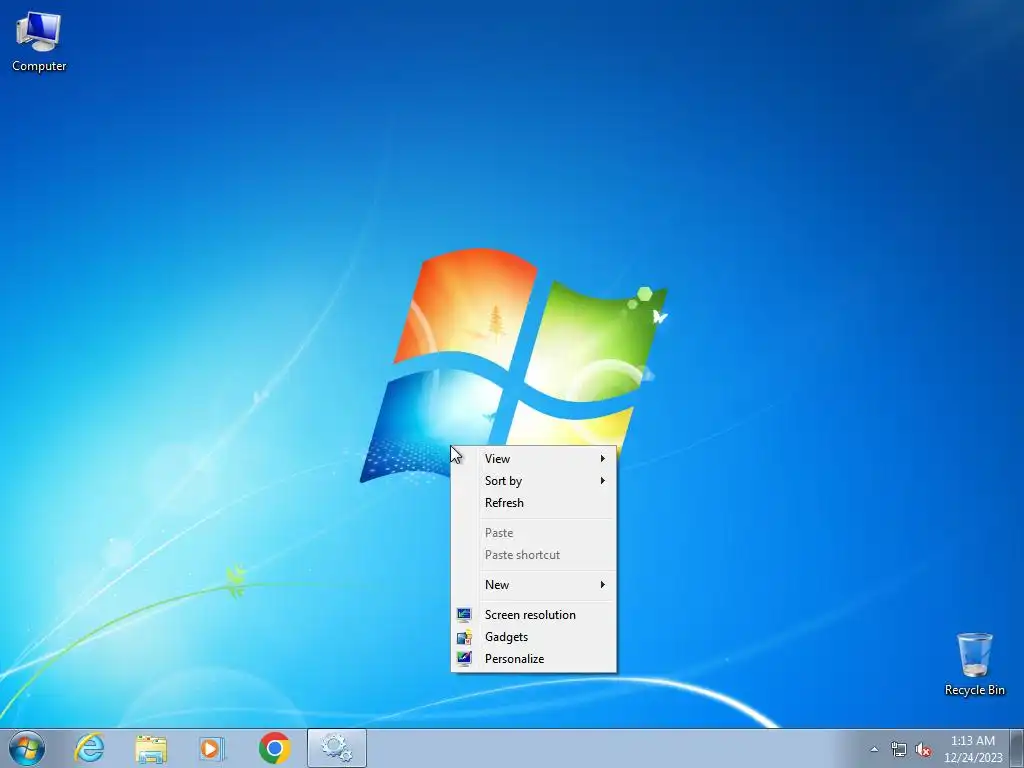
Task: Click the arrow next to Sort by
Action: (602, 481)
